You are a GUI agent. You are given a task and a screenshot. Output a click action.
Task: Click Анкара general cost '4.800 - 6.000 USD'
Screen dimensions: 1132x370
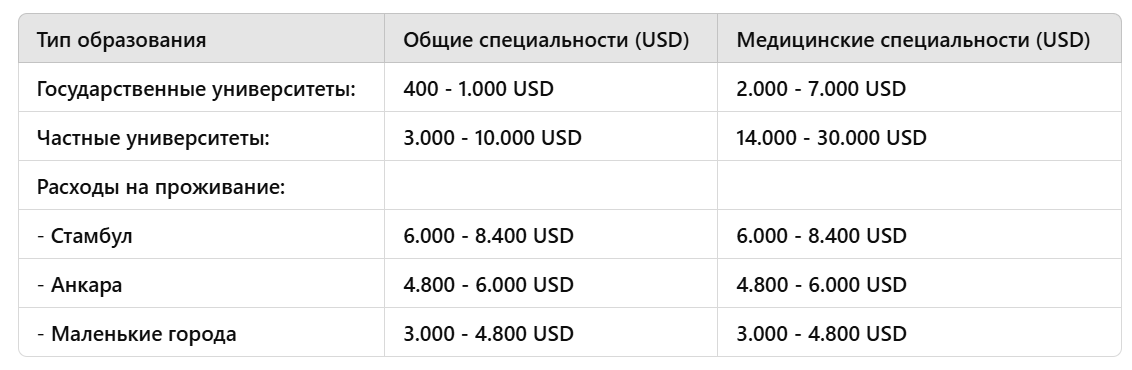point(488,285)
